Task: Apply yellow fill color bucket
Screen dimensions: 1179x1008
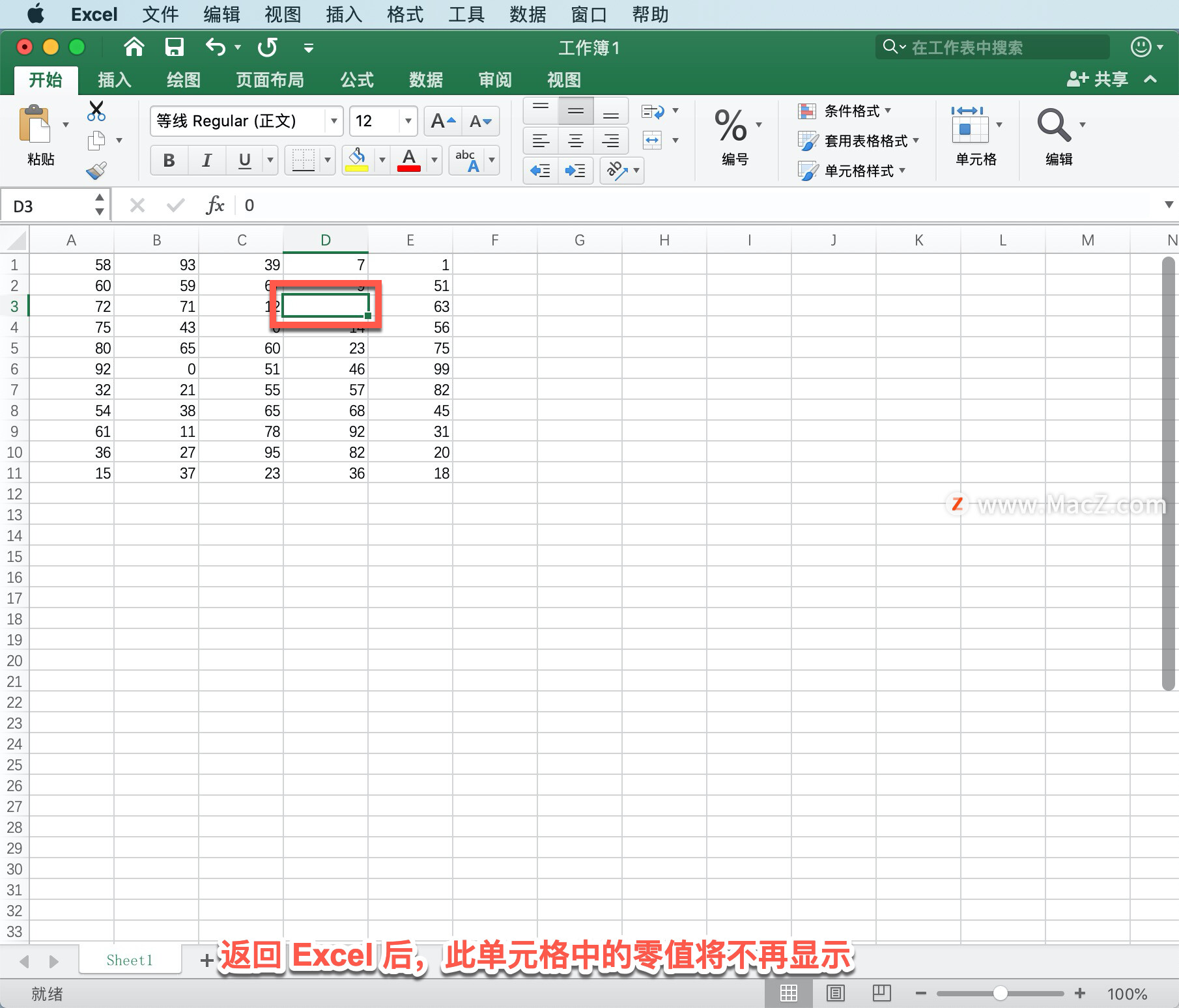Action: [357, 160]
